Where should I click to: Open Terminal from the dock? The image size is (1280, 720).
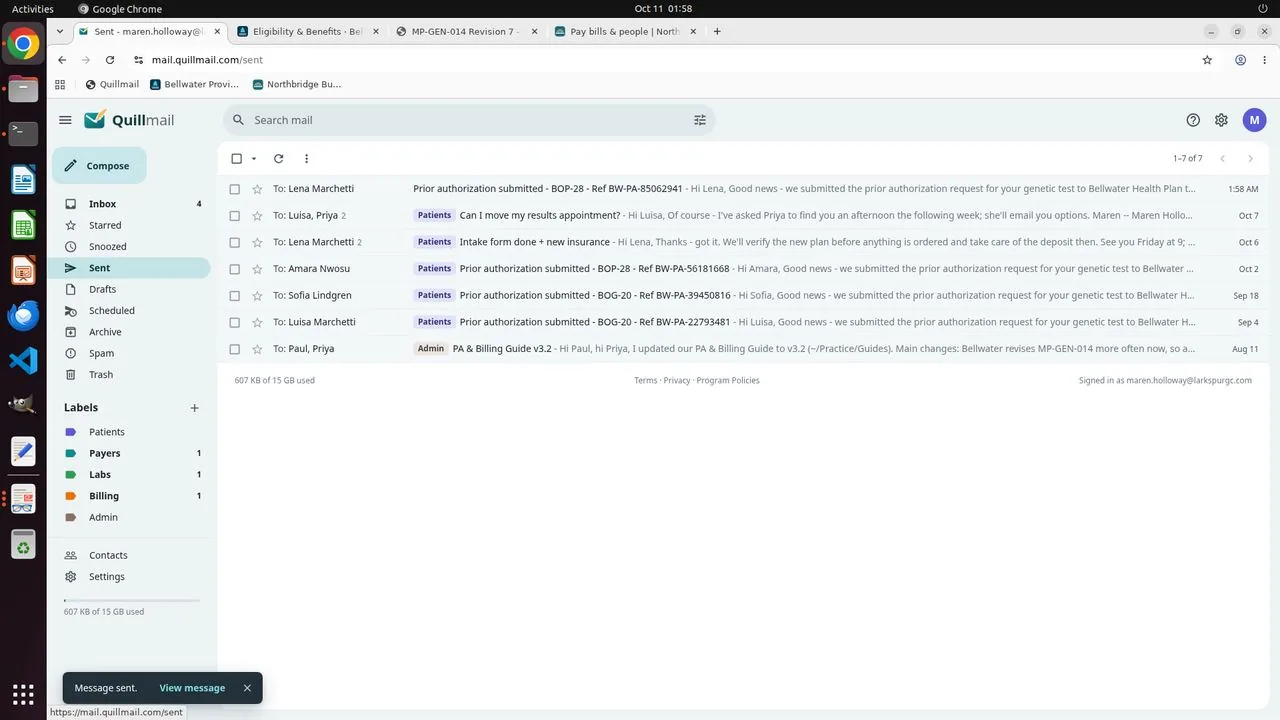(23, 133)
